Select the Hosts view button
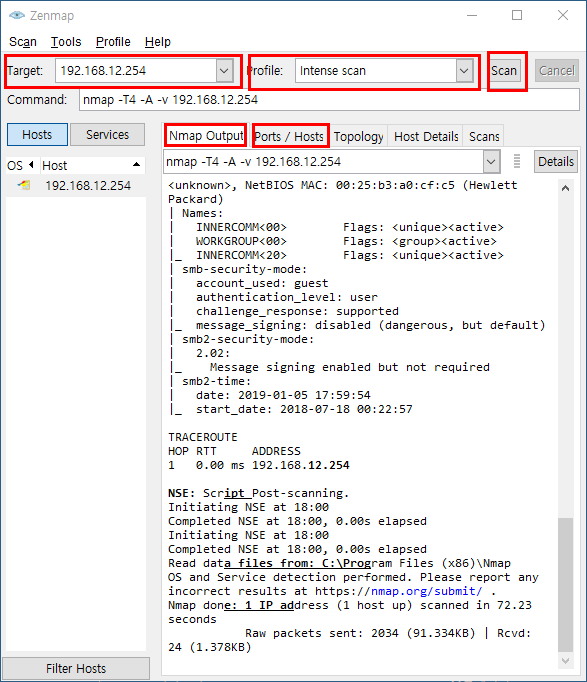The height and width of the screenshot is (682, 587). 37,134
